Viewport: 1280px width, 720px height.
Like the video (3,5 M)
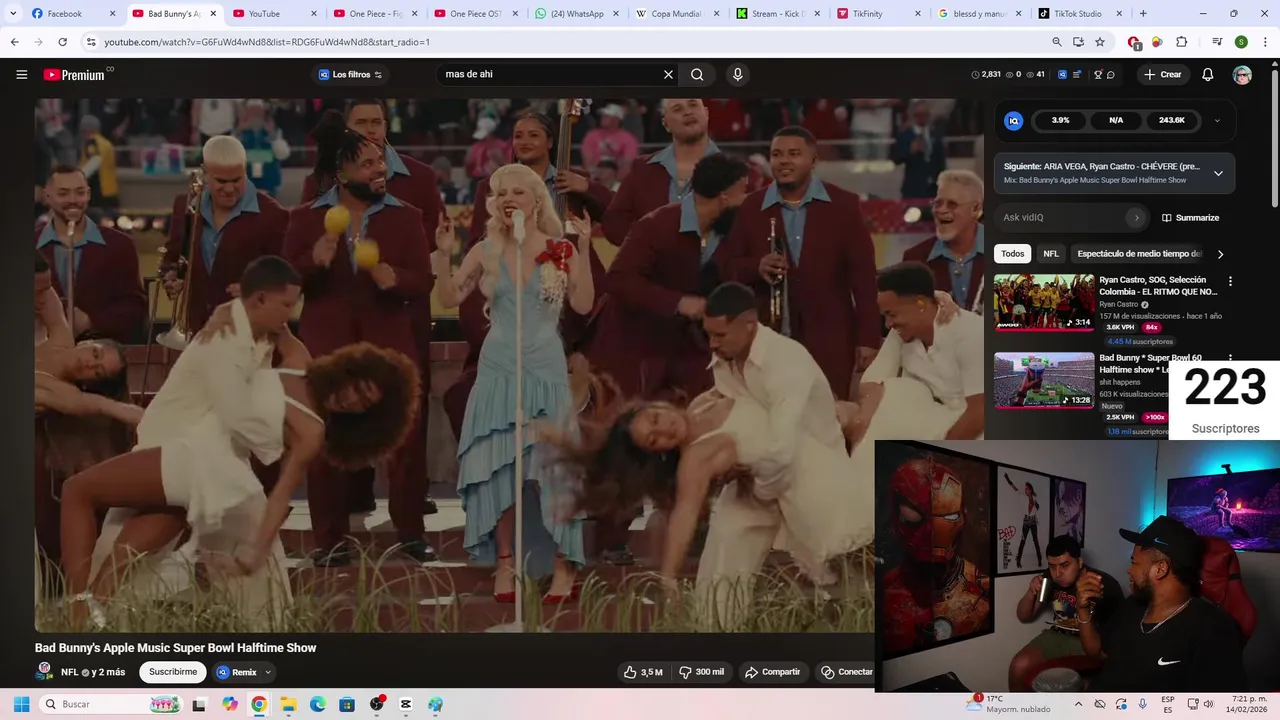pos(643,672)
